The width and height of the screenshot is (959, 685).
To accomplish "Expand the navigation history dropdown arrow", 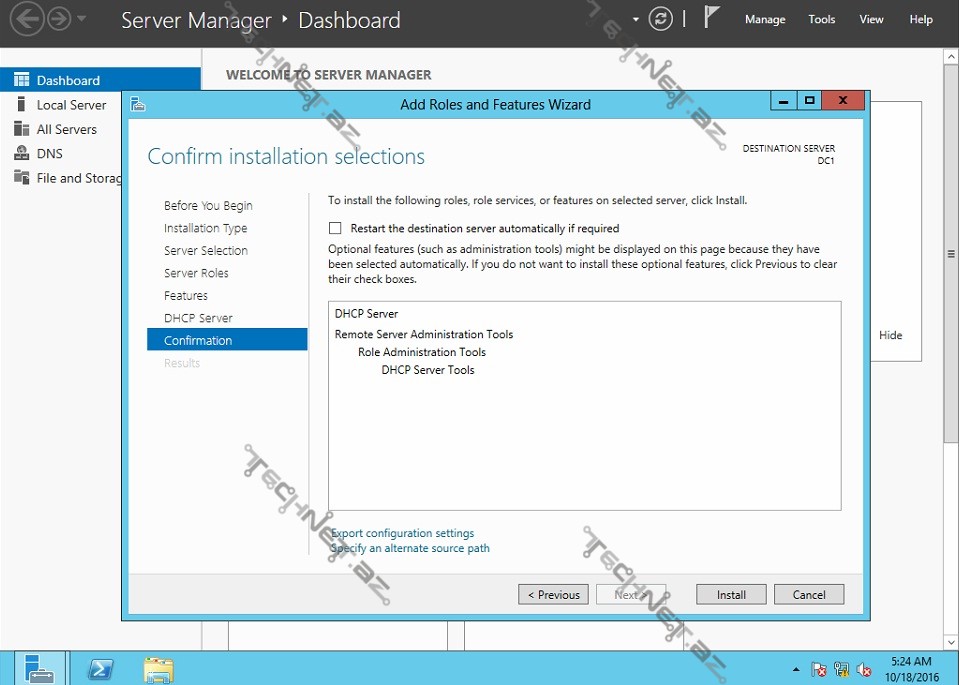I will click(x=82, y=19).
